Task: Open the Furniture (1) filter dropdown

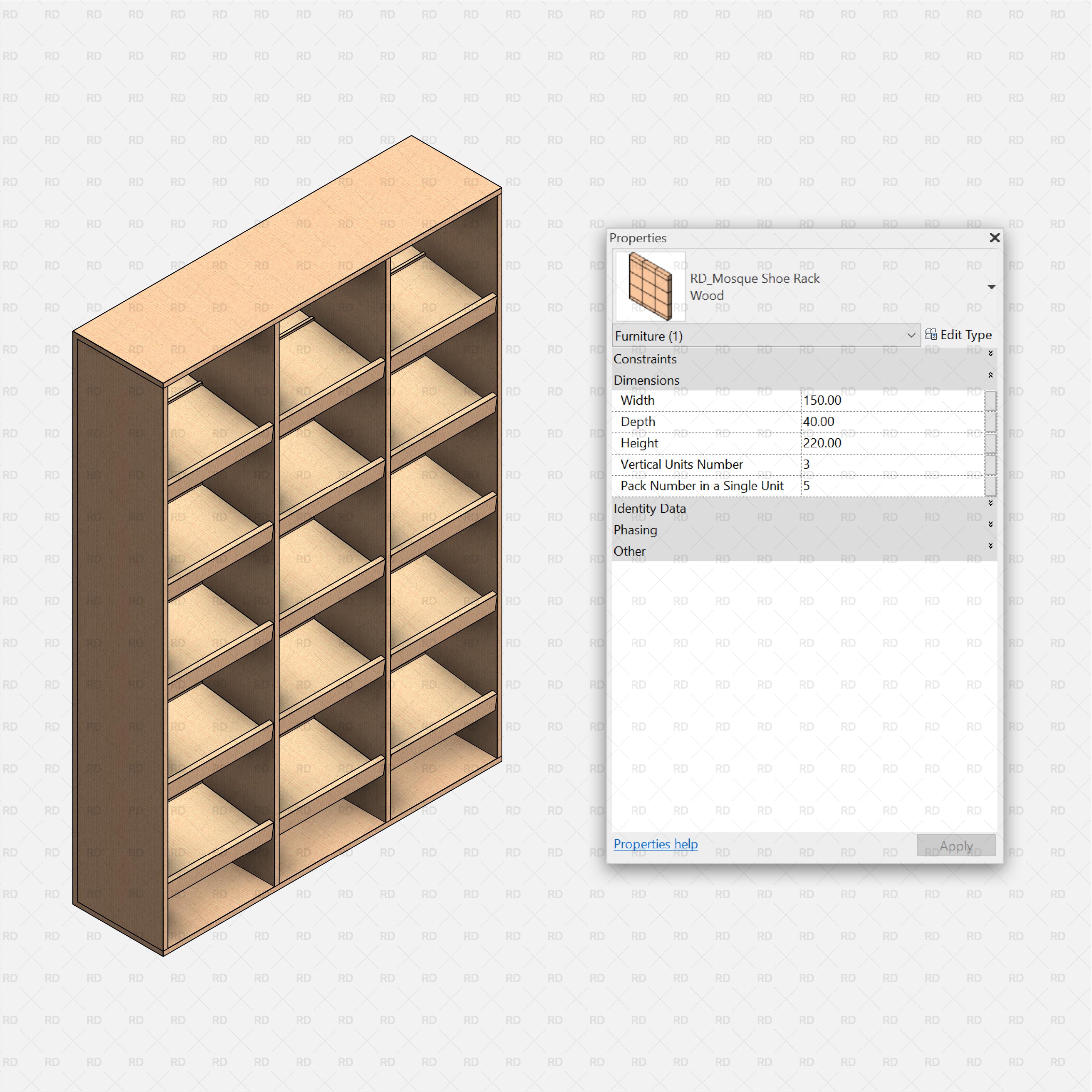Action: 911,335
